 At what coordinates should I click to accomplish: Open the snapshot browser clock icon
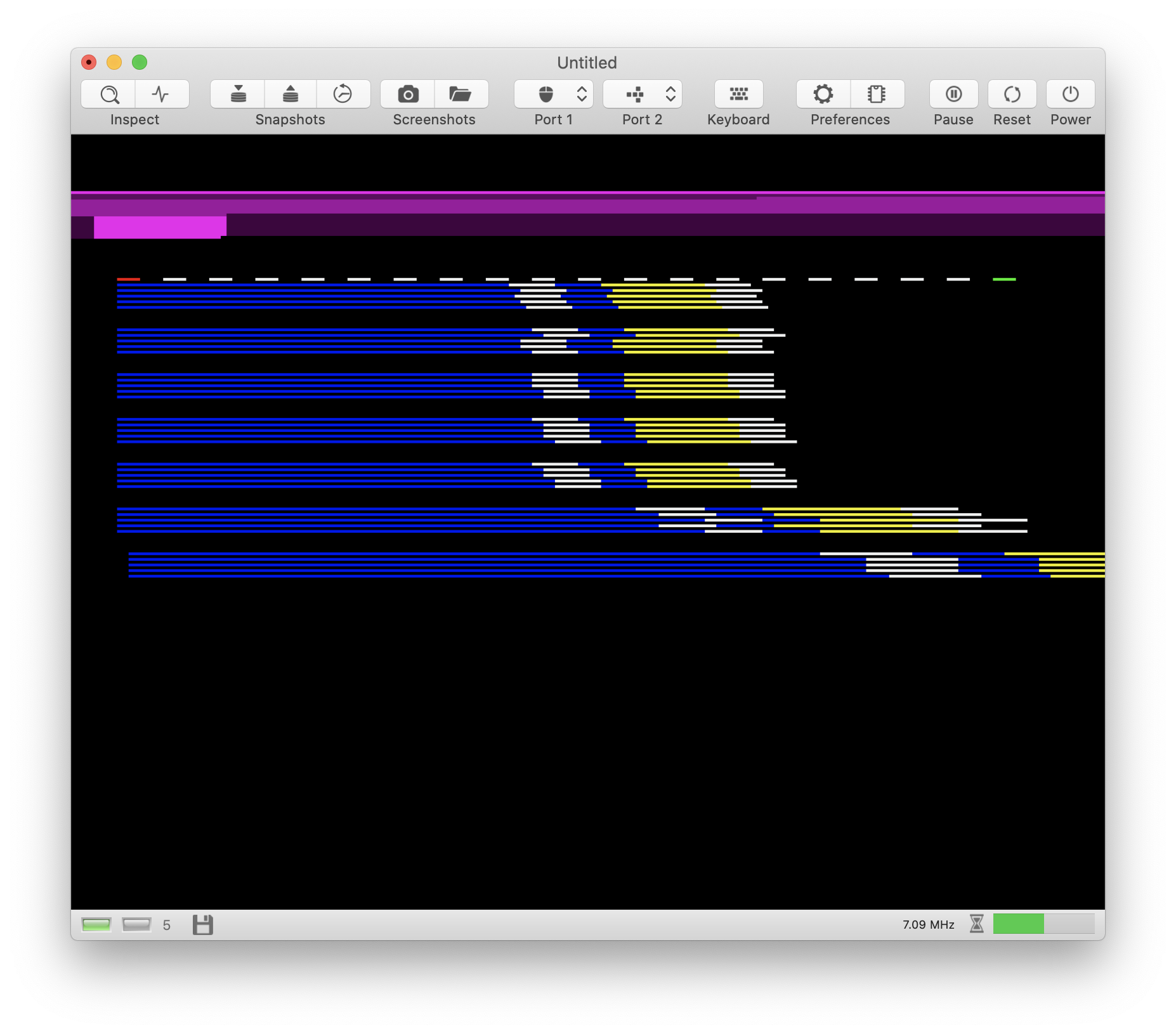tap(343, 94)
